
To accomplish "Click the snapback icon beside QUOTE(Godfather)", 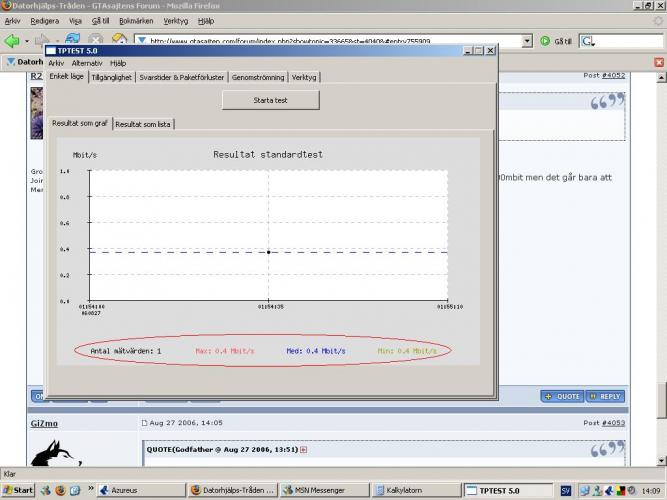I will point(303,450).
